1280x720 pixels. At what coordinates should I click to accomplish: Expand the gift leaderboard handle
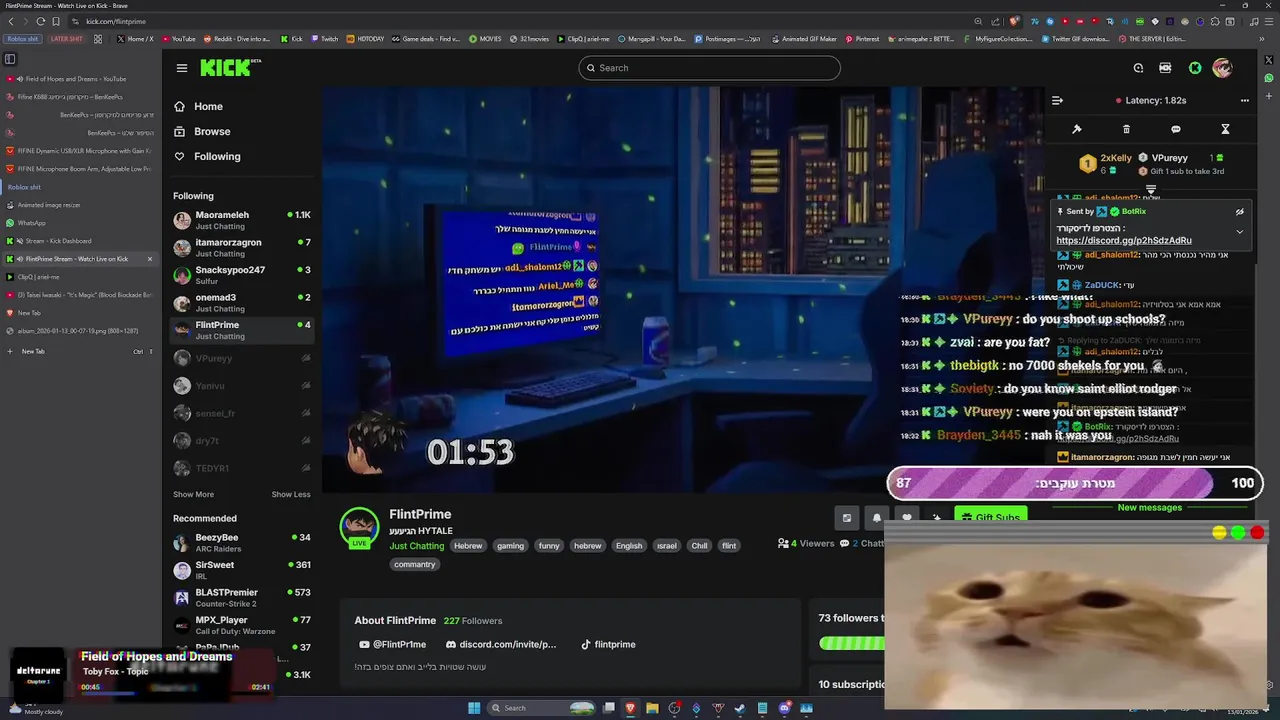pyautogui.click(x=1151, y=189)
